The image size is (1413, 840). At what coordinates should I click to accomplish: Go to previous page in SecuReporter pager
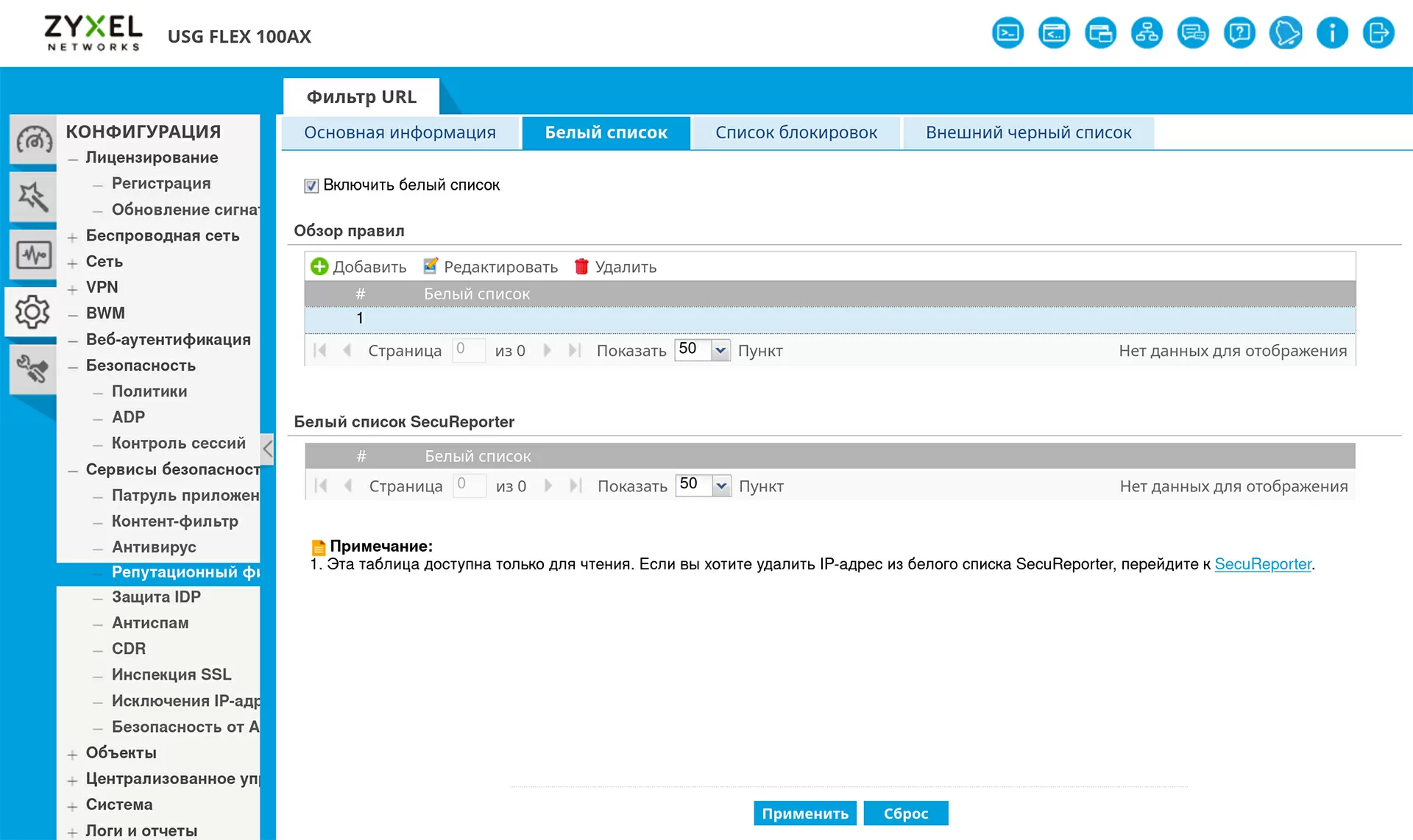coord(348,485)
